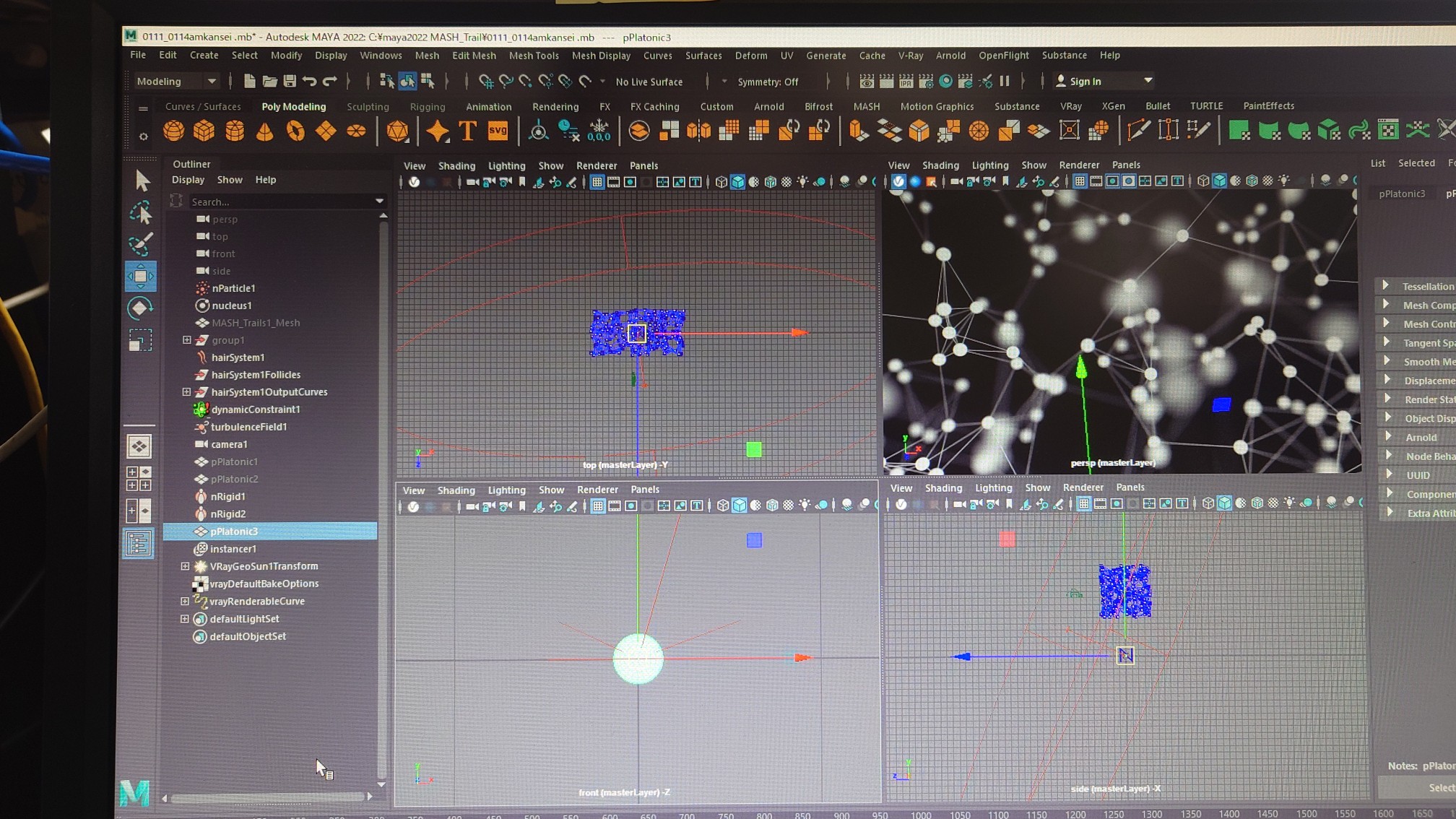Click the Polygon Disc shelf icon

(356, 131)
